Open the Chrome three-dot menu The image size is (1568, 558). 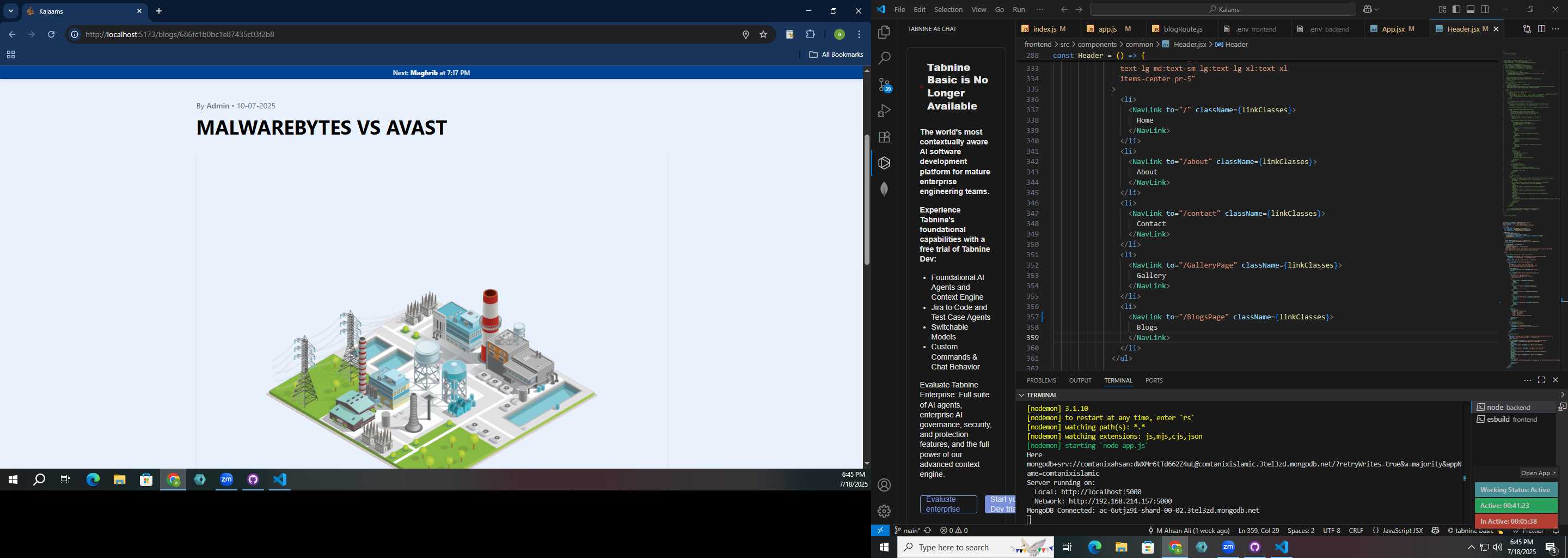(859, 35)
